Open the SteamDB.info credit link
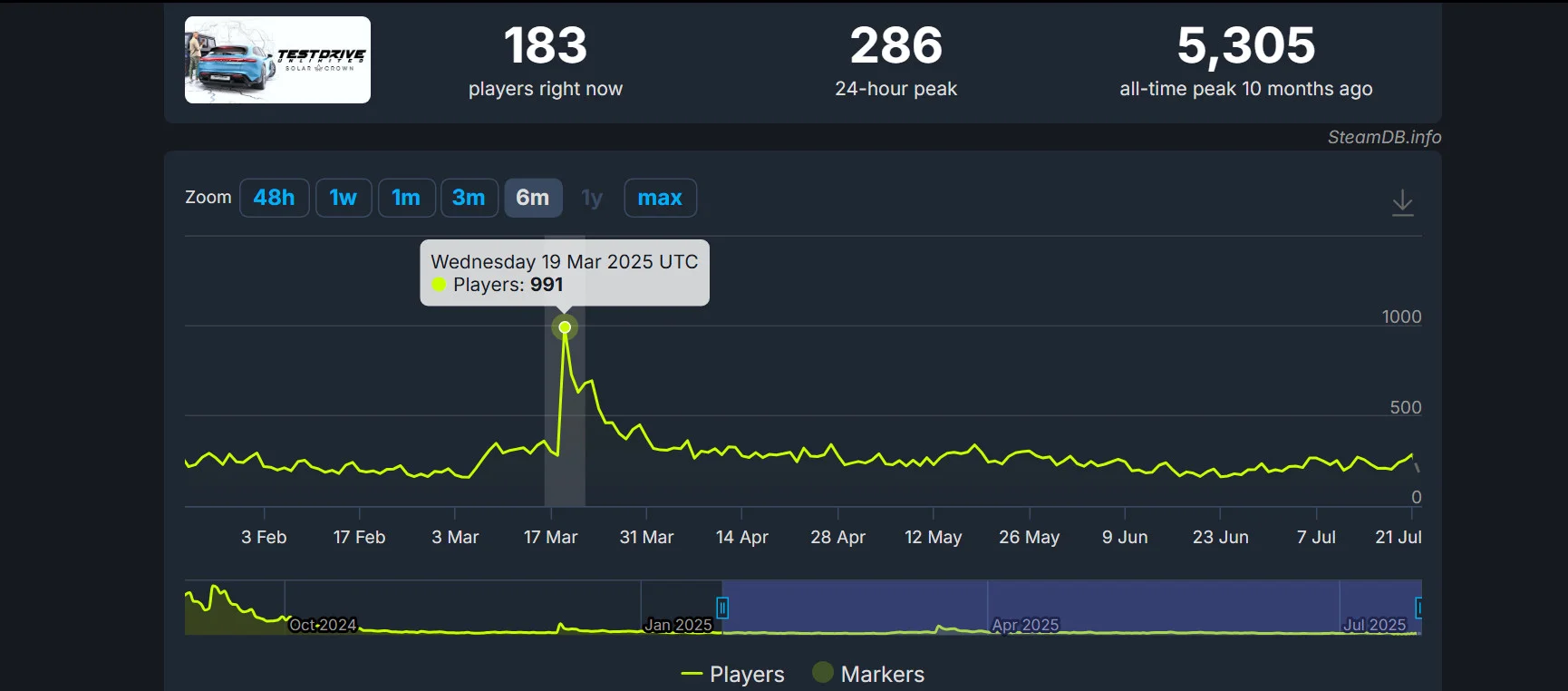 [1384, 137]
